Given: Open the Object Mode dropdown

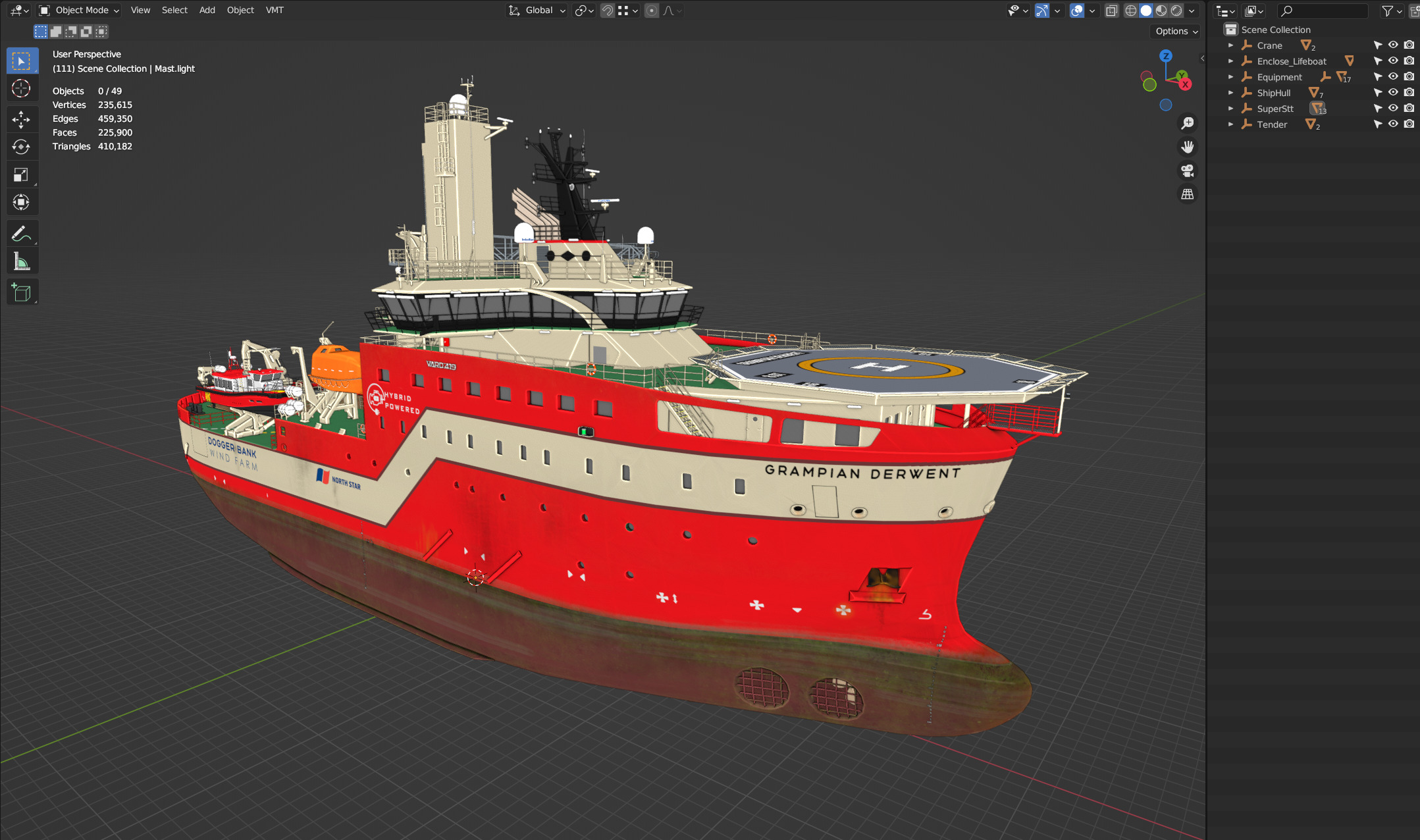Looking at the screenshot, I should click(79, 11).
